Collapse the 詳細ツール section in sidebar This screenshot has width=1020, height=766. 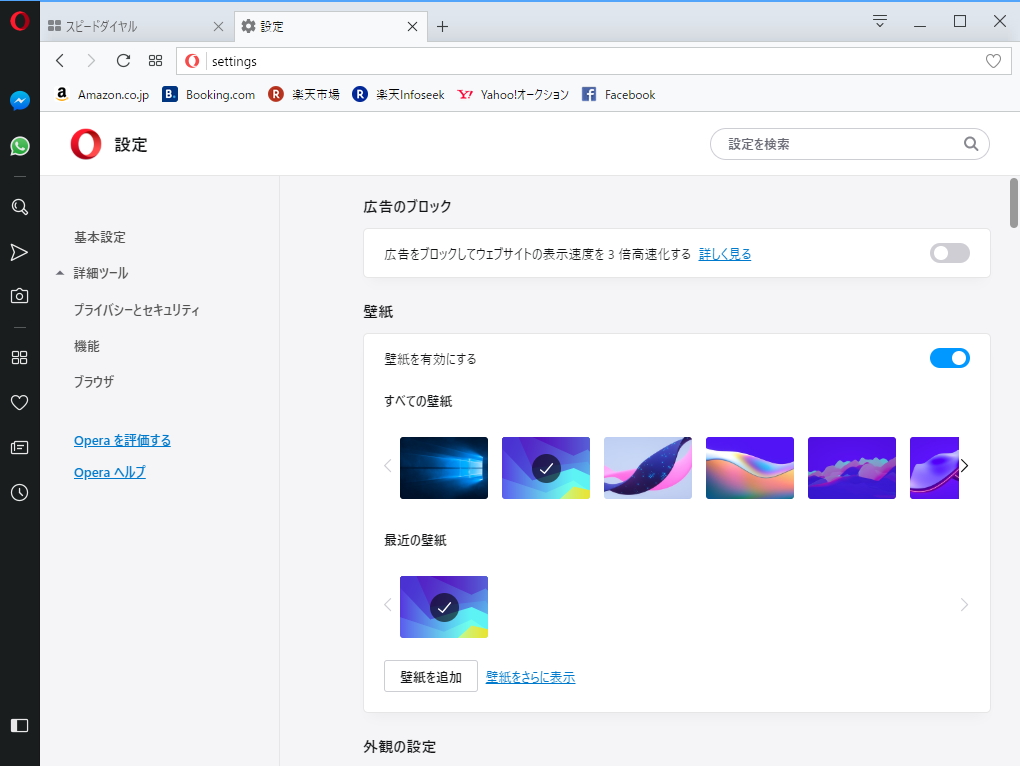click(59, 272)
